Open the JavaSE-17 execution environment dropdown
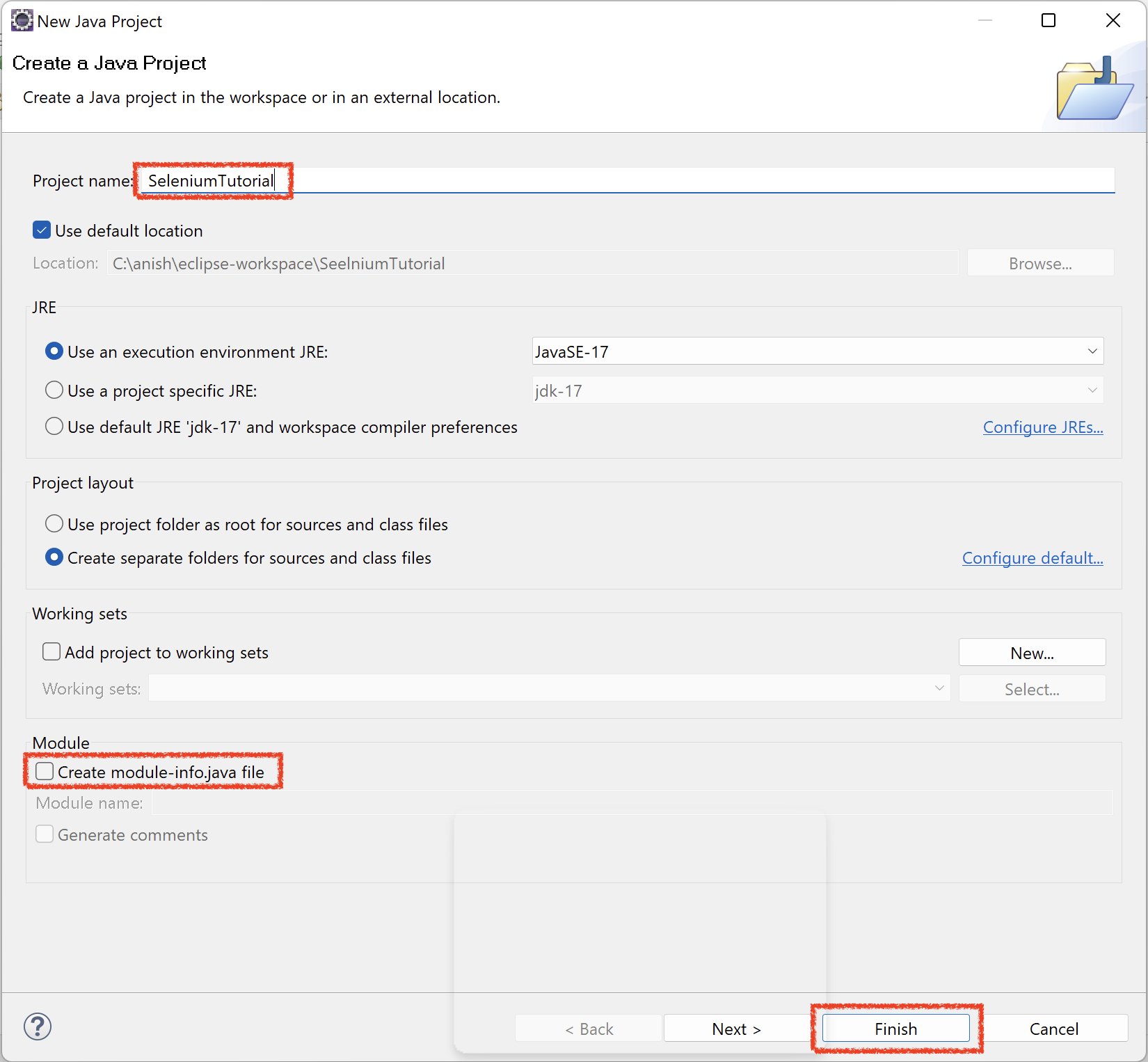This screenshot has width=1148, height=1062. pos(818,351)
